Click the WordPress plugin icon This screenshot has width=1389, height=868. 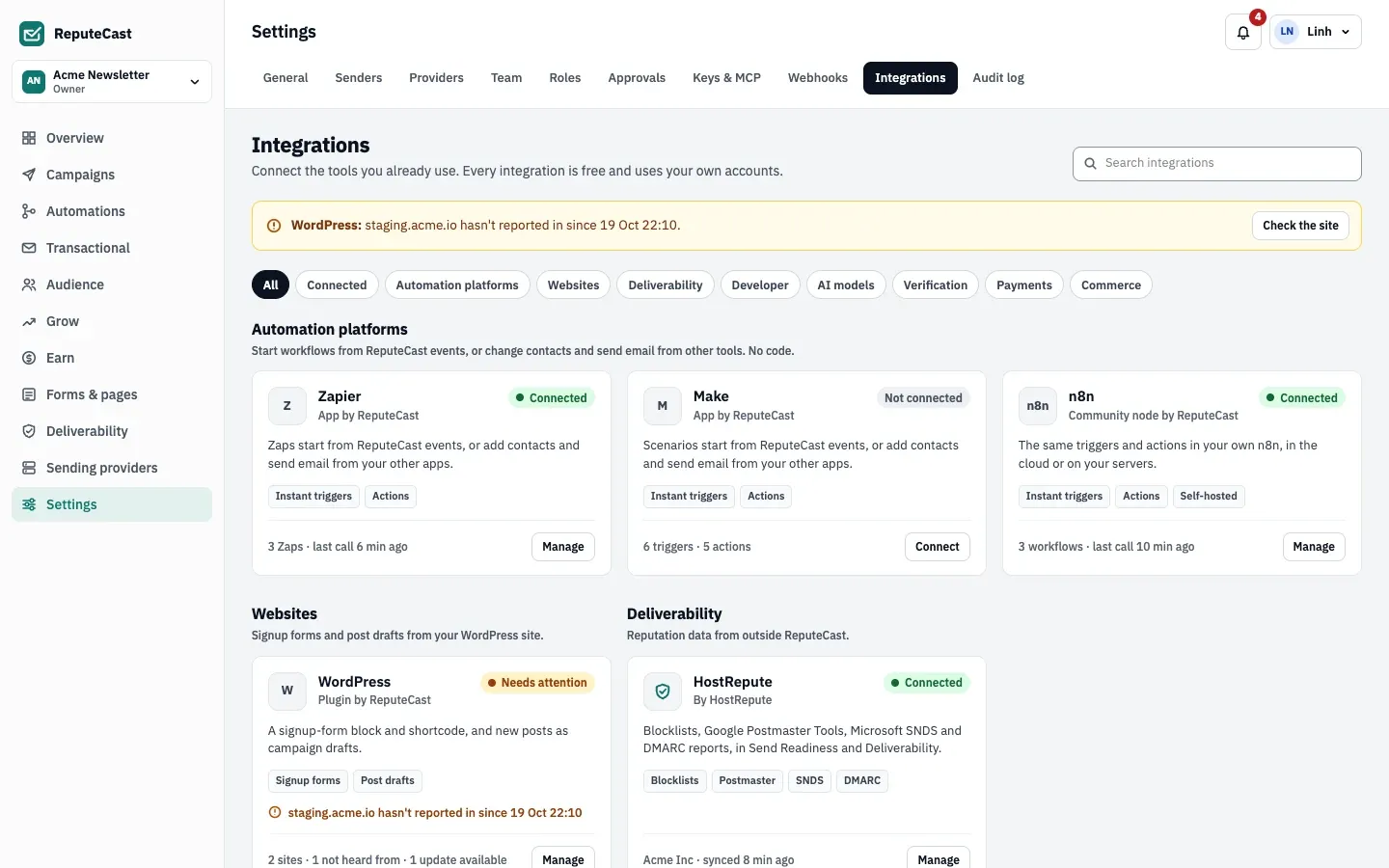(x=286, y=691)
